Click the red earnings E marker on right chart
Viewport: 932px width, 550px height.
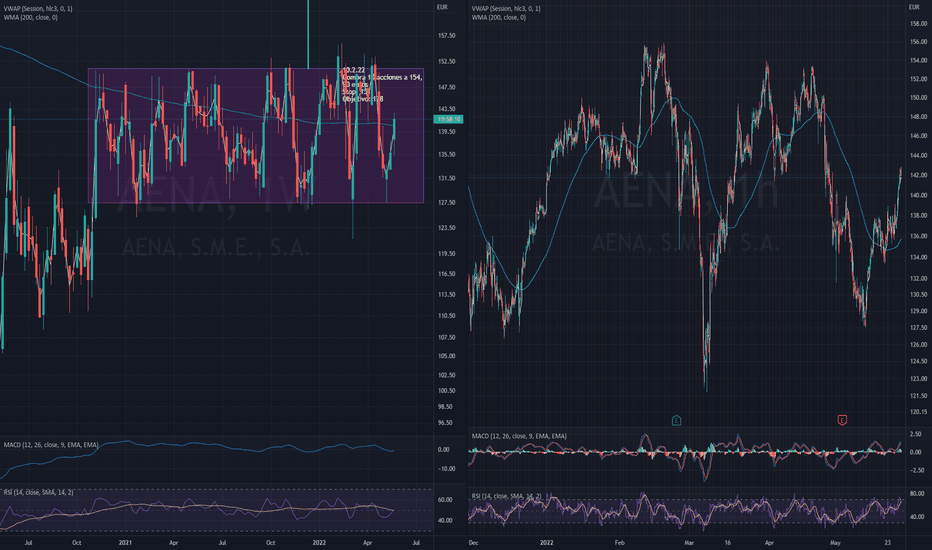tap(842, 420)
